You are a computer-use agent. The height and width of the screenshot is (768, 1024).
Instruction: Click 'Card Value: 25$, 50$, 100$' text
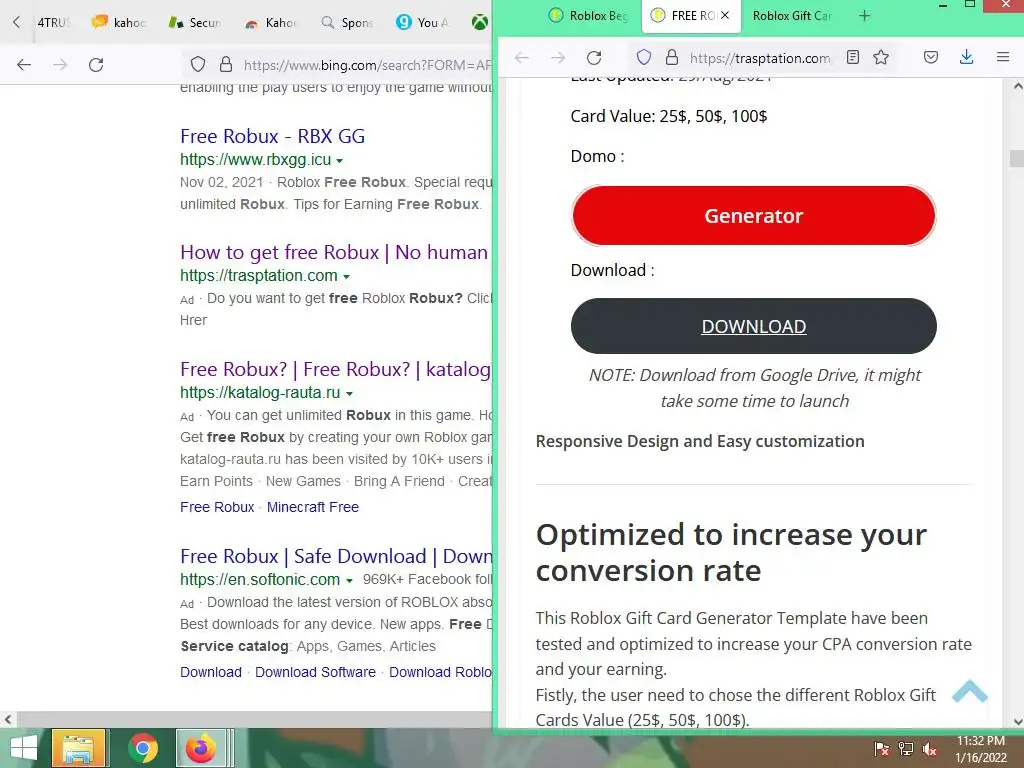669,116
